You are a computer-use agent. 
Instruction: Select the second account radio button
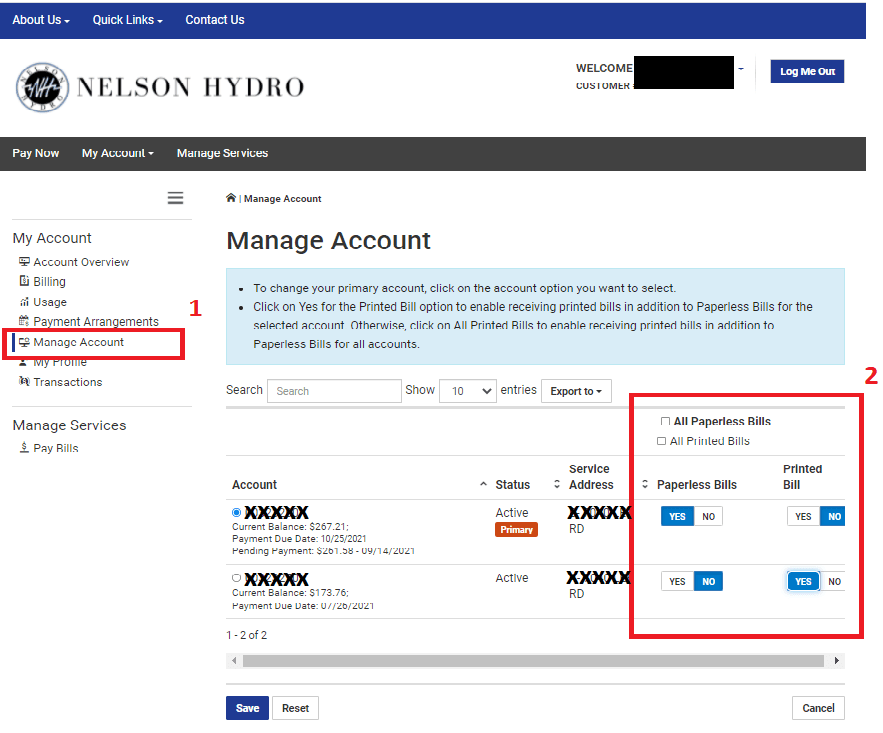click(236, 578)
